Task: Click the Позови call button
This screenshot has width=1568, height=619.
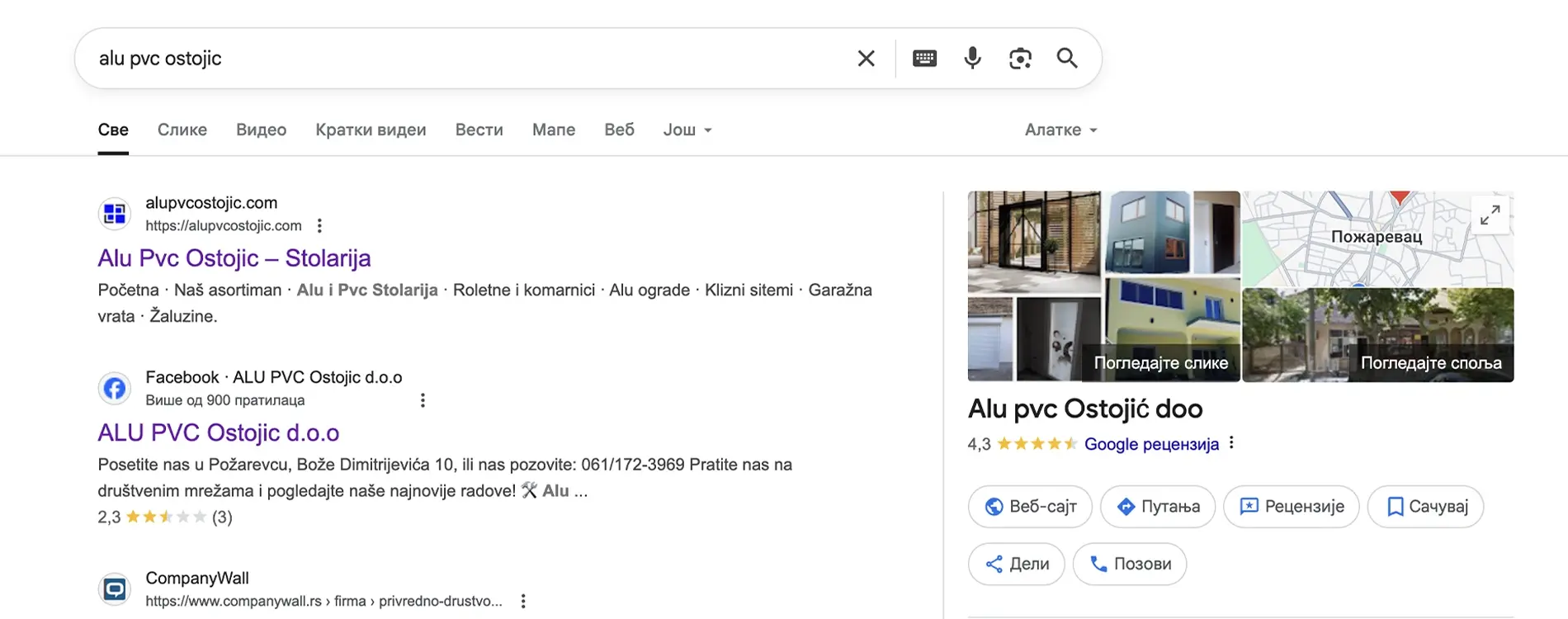Action: click(1129, 564)
